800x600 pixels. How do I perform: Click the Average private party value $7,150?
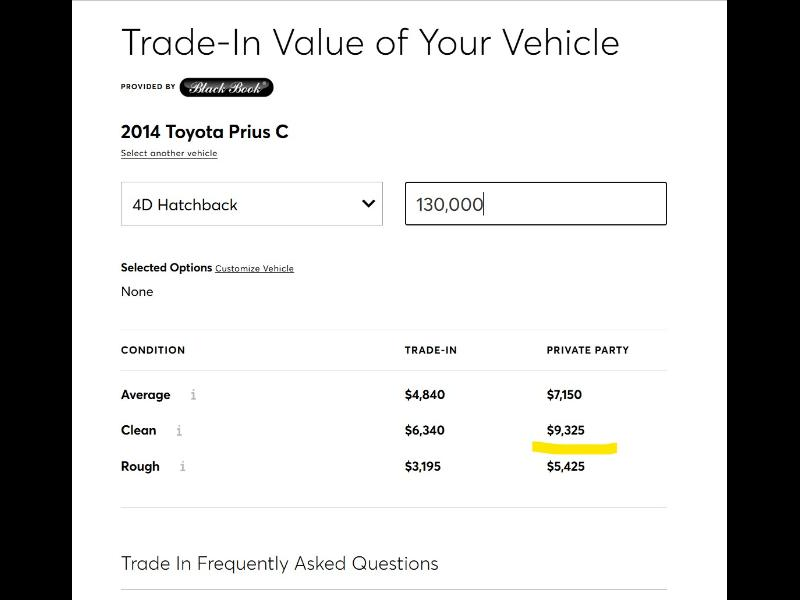click(564, 395)
